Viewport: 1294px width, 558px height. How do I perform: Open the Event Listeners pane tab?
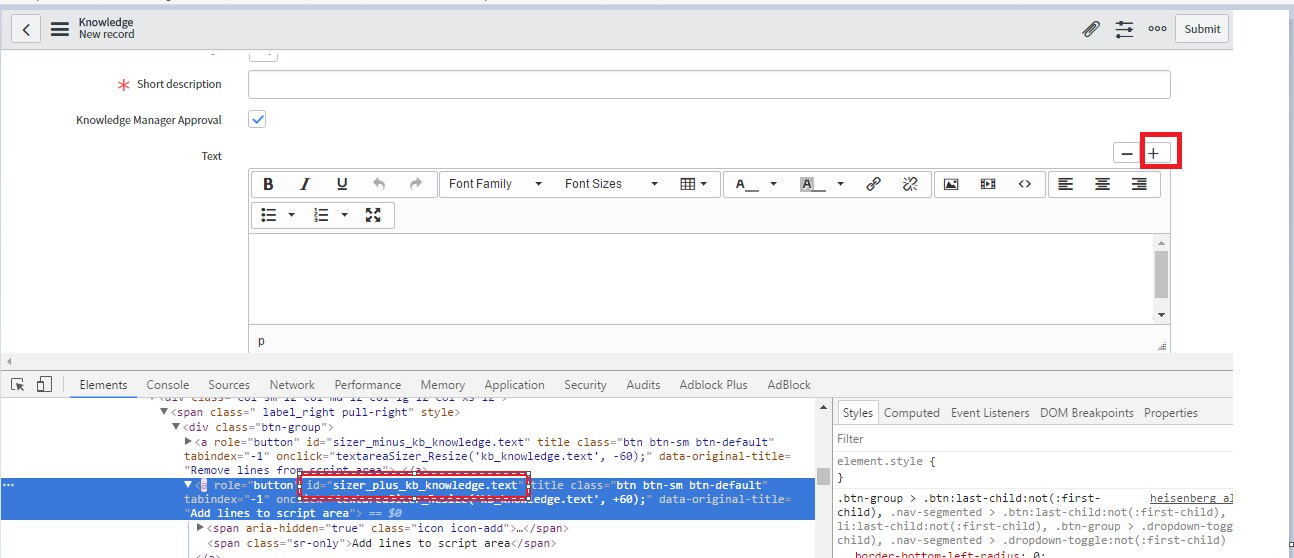click(990, 413)
